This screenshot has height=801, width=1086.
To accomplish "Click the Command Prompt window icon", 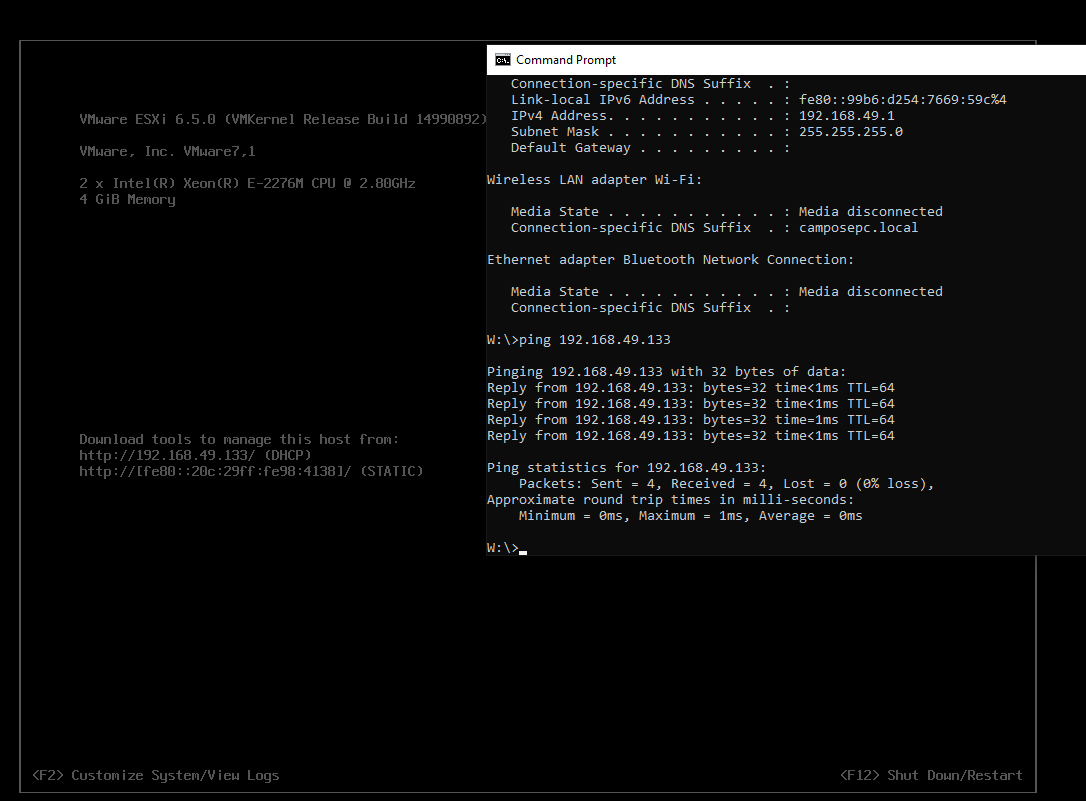I will 503,60.
